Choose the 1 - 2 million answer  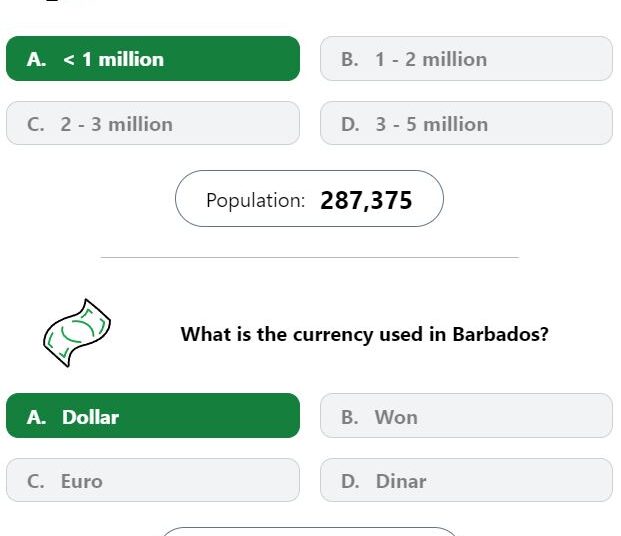466,59
